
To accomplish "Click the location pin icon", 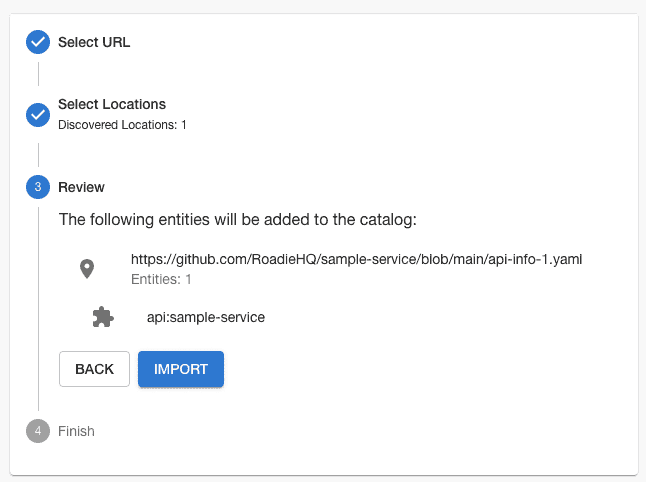I will click(87, 269).
